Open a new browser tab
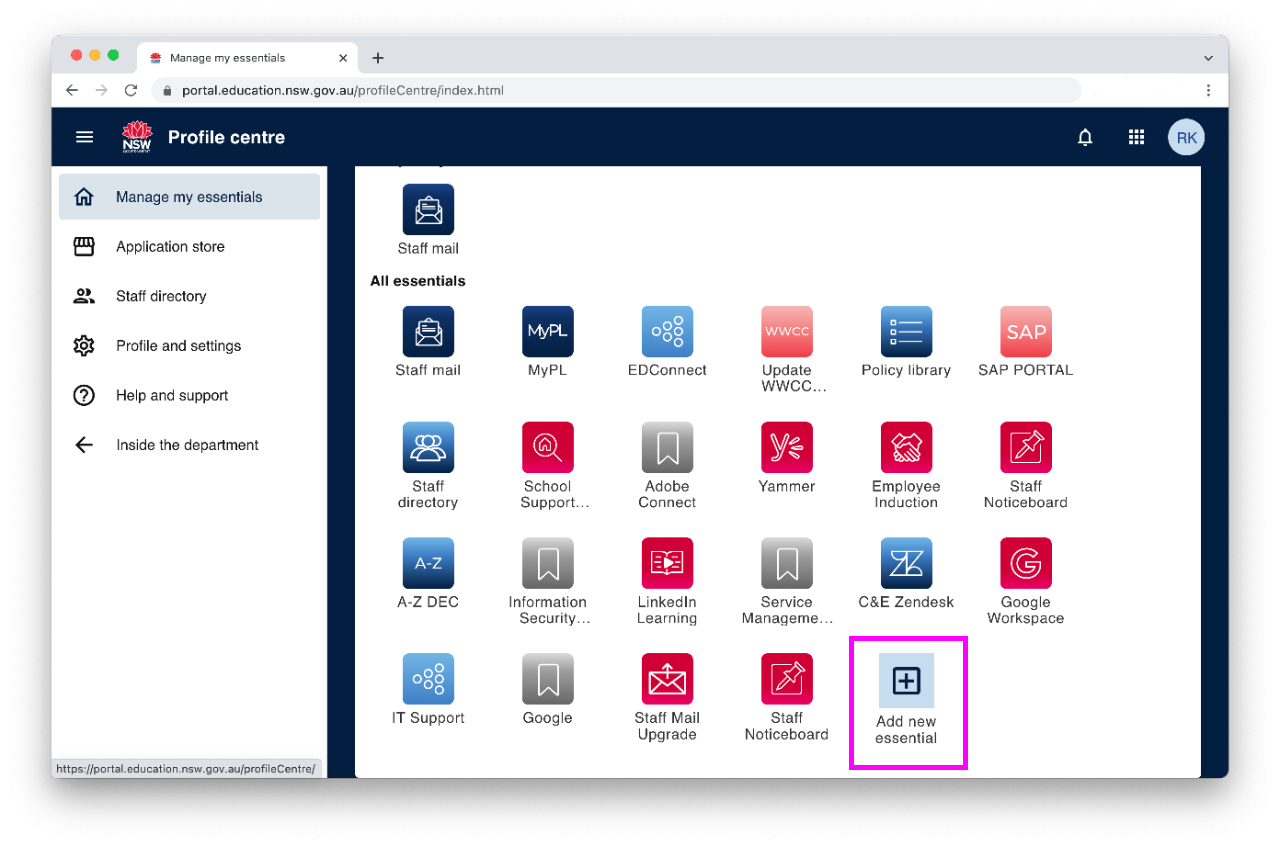 pyautogui.click(x=378, y=58)
